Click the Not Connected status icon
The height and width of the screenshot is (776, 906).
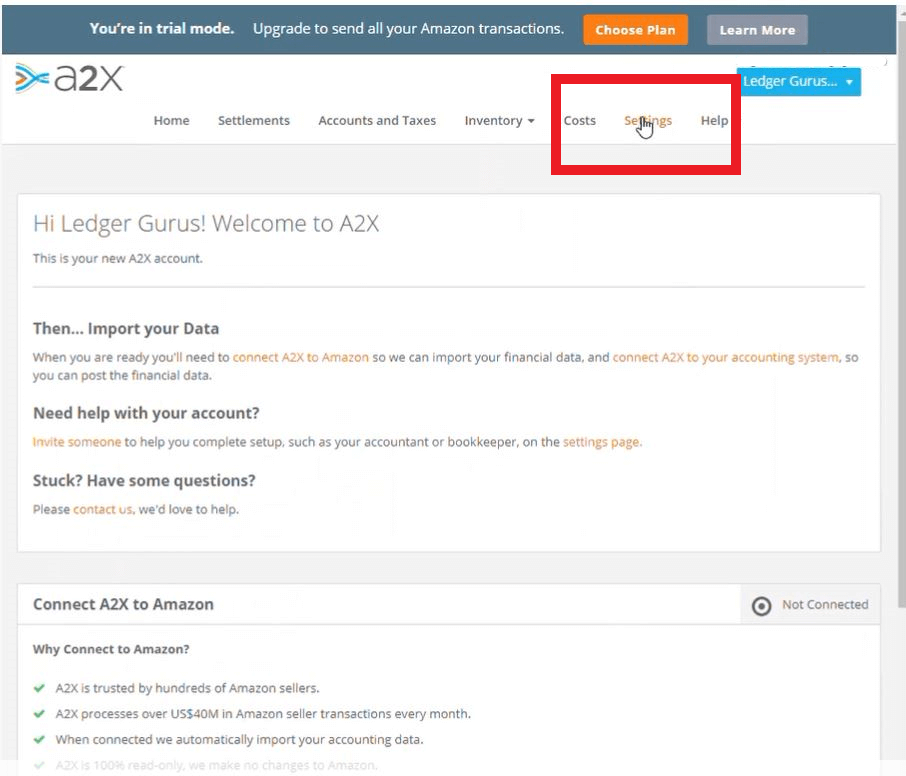point(761,606)
